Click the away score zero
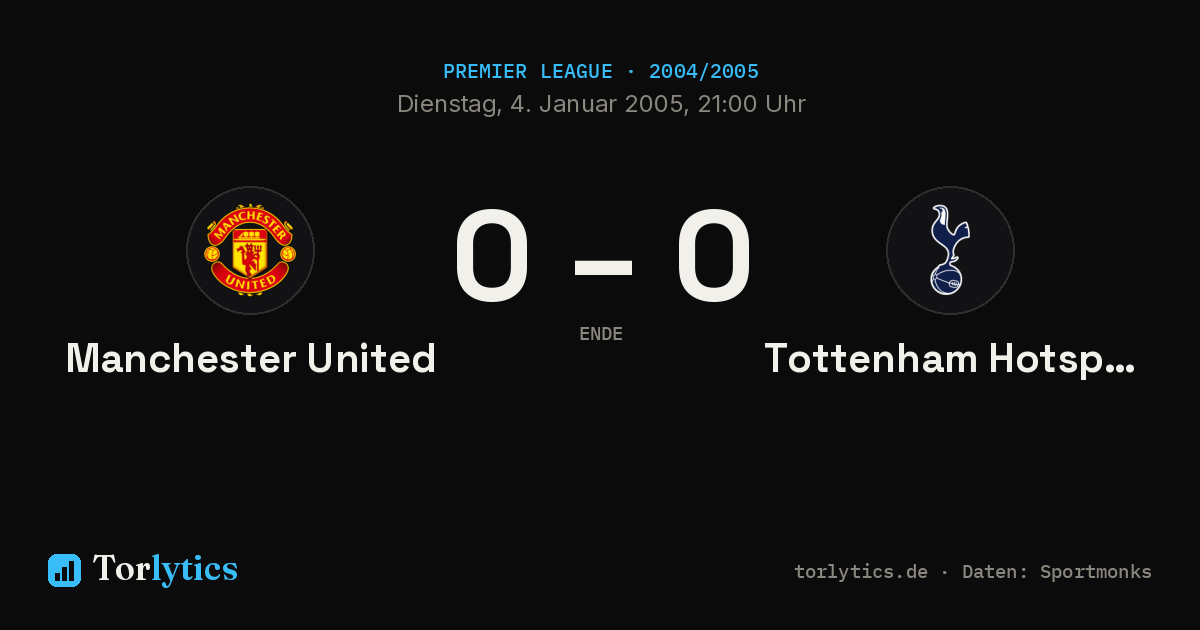Viewport: 1200px width, 630px height. [x=714, y=256]
